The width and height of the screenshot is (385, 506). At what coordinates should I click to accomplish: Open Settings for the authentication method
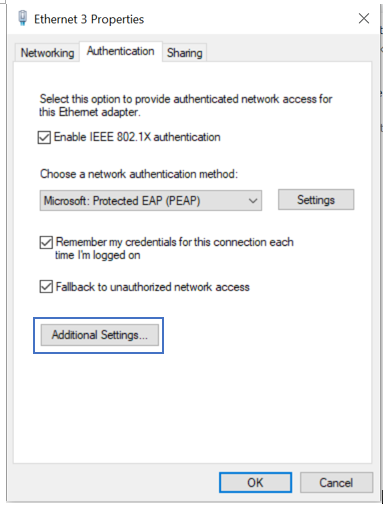click(x=316, y=200)
